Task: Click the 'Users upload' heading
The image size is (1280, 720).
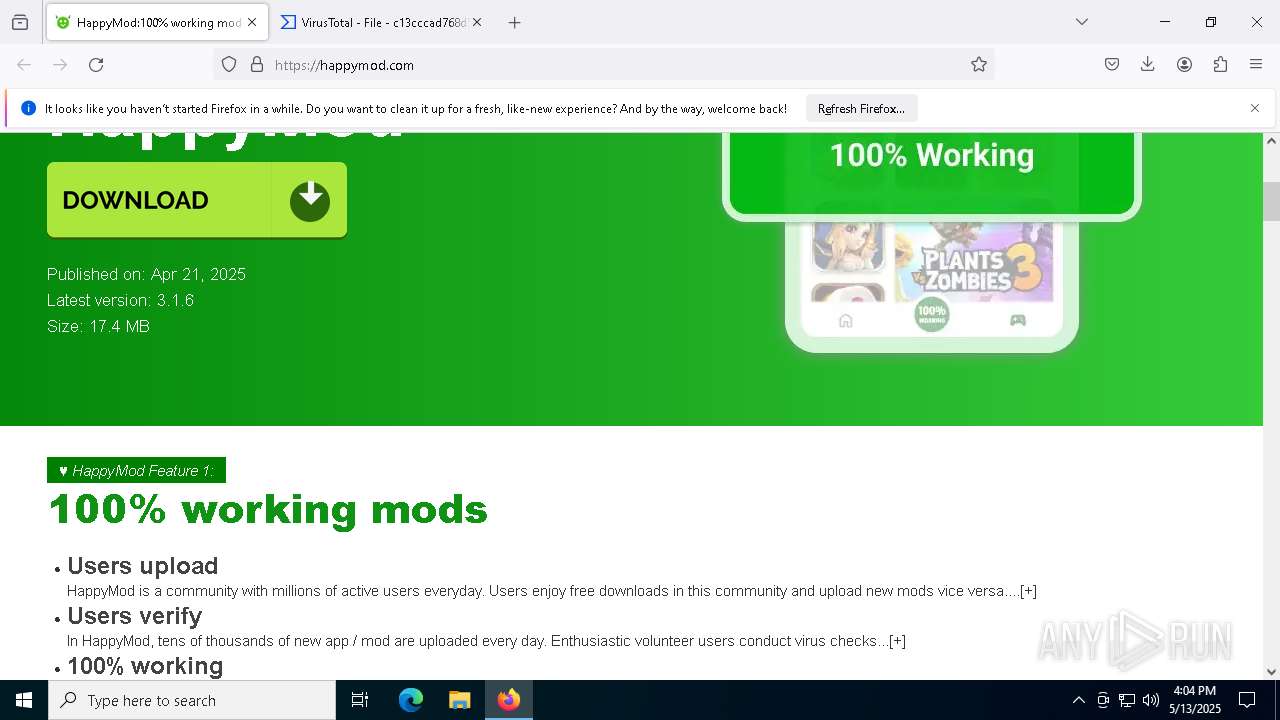Action: 143,566
